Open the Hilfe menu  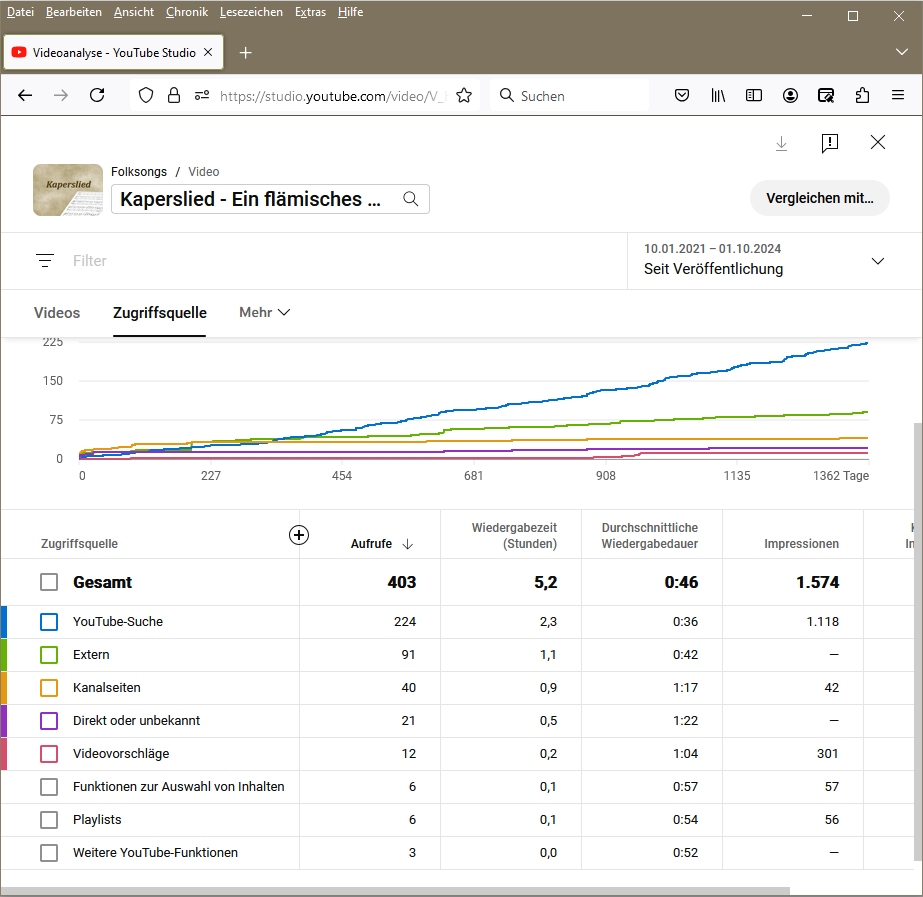pos(350,12)
